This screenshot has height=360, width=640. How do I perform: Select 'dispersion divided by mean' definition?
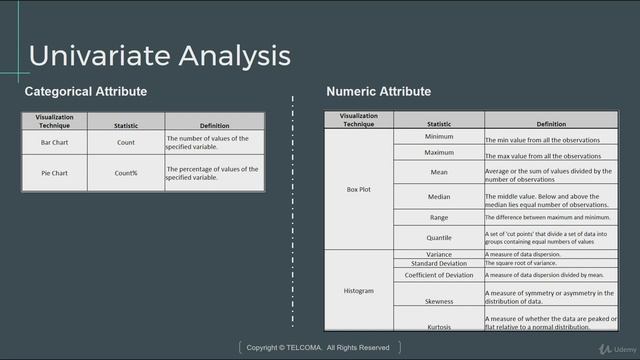pos(551,275)
